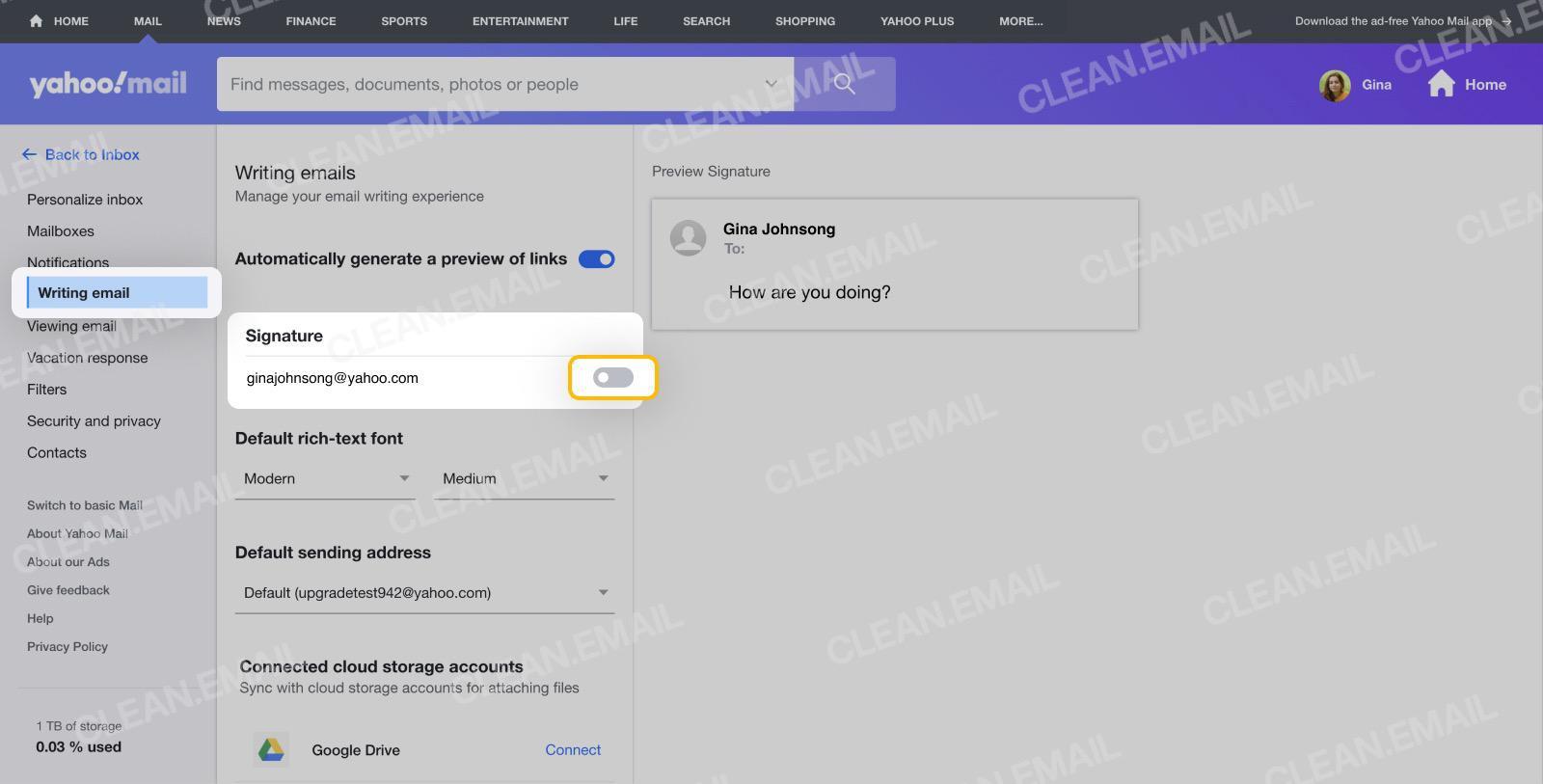Screen dimensions: 1543x784
Task: Open About Yahoo Mail link
Action: (77, 533)
